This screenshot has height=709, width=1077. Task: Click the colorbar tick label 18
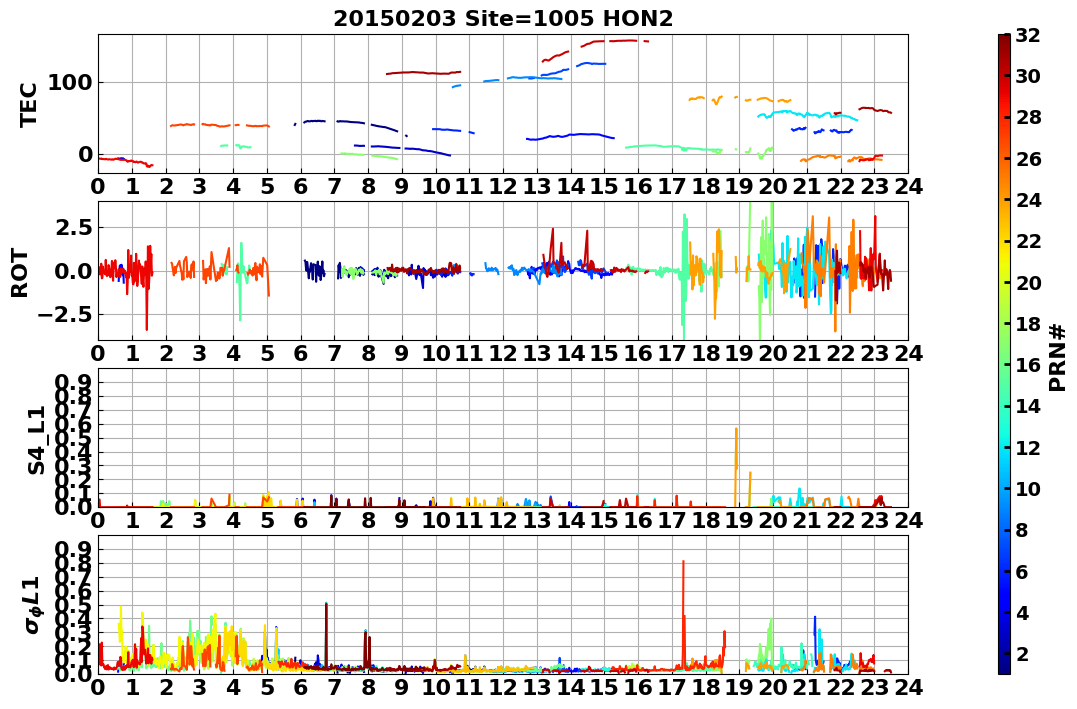pyautogui.click(x=1028, y=324)
